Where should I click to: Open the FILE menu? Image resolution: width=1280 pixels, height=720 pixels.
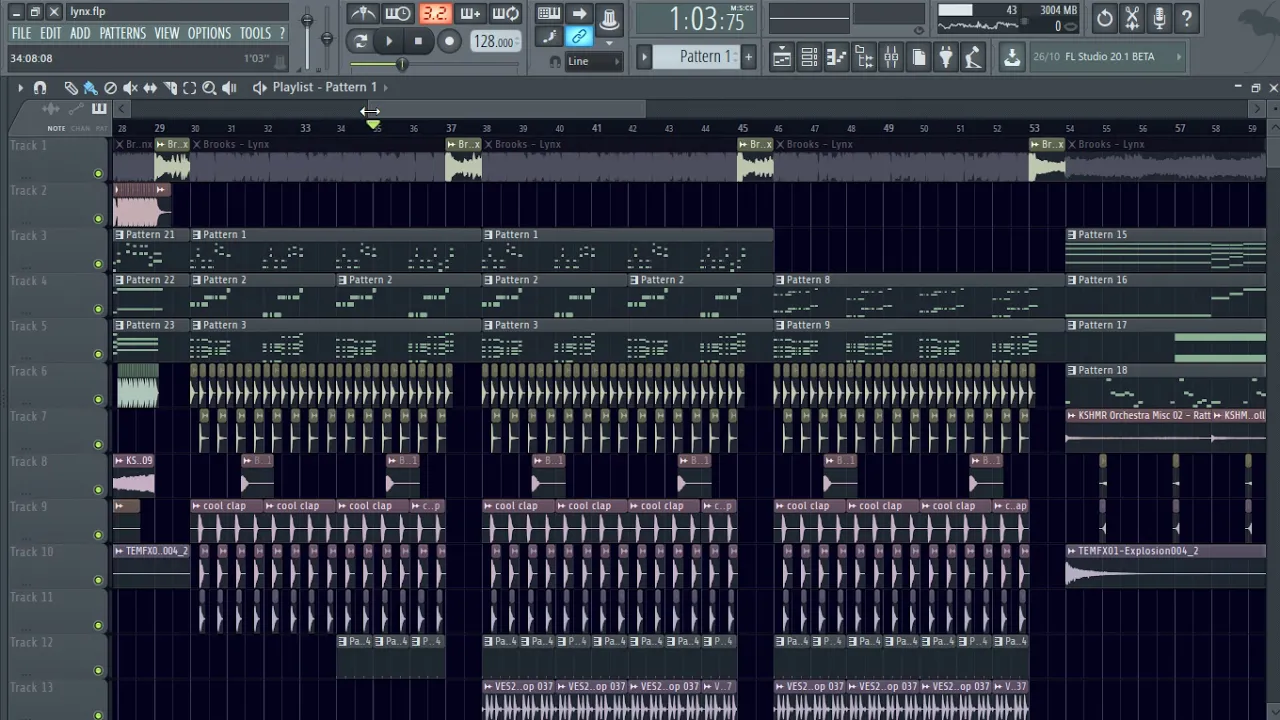21,33
